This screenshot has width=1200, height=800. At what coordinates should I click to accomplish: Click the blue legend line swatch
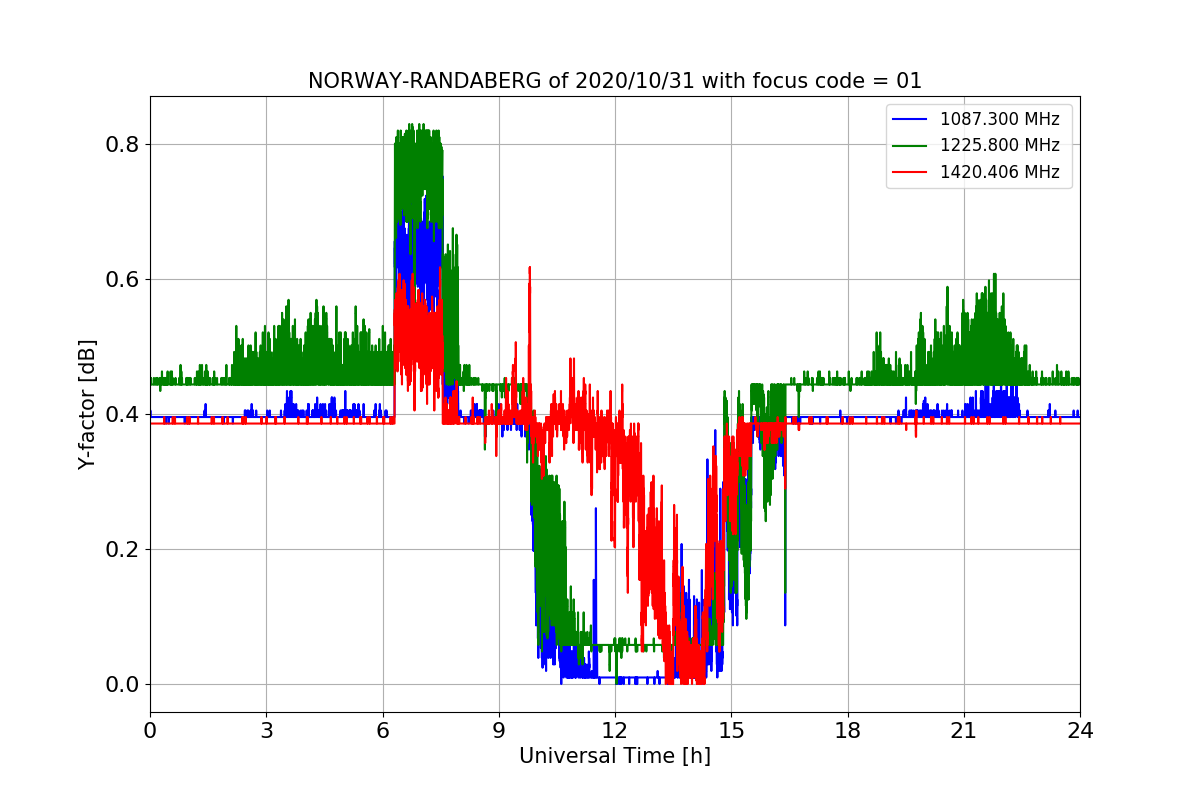pyautogui.click(x=911, y=120)
